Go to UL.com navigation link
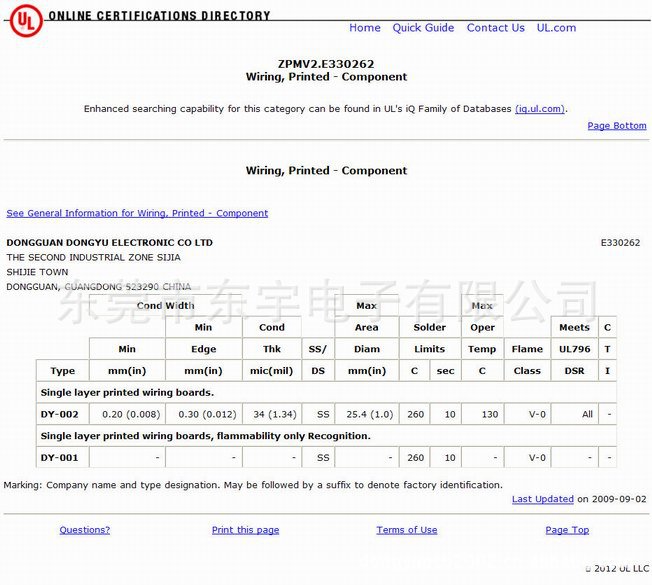Image resolution: width=652 pixels, height=585 pixels. pyautogui.click(x=556, y=28)
